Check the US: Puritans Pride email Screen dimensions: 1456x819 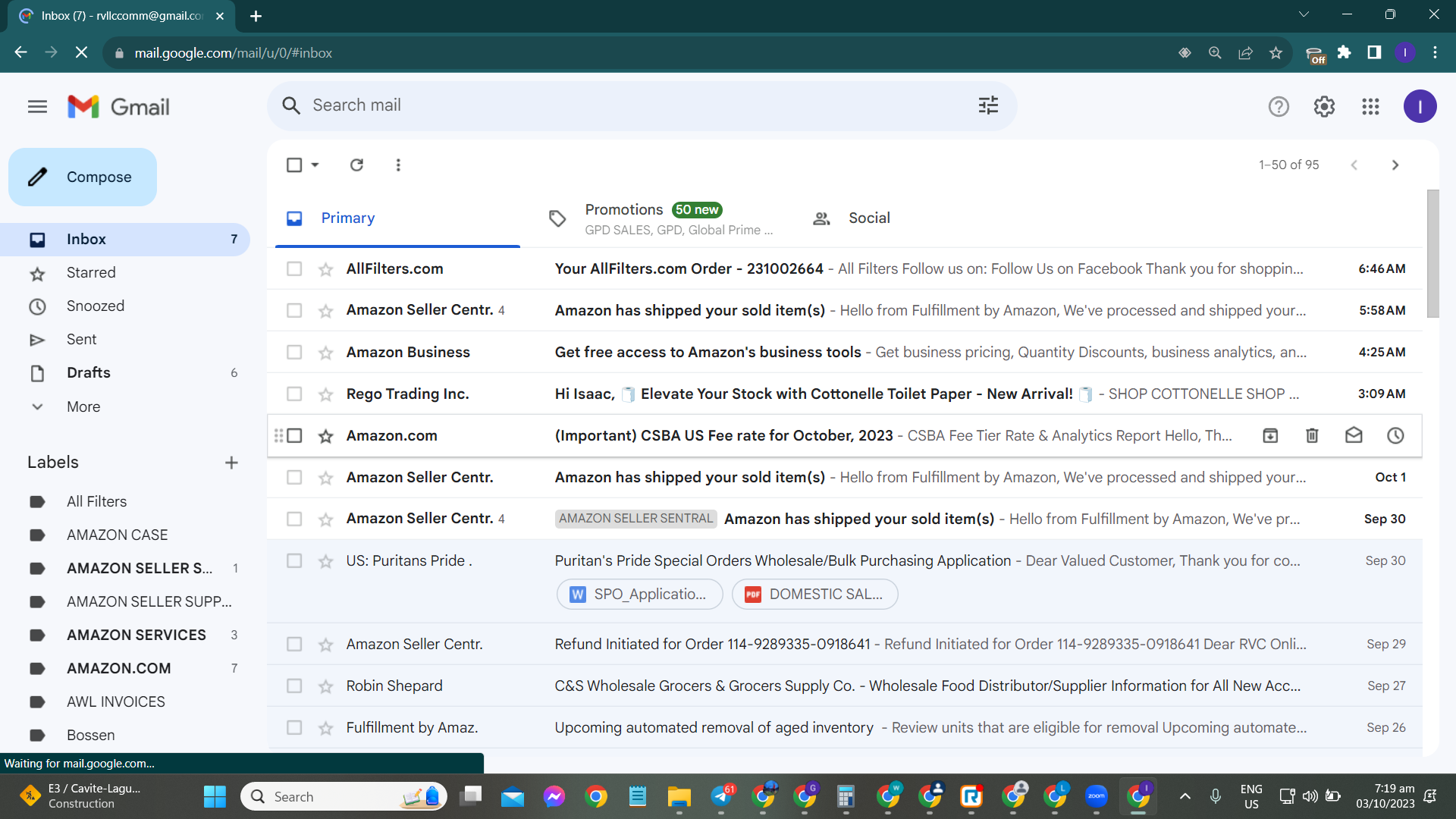pos(294,560)
